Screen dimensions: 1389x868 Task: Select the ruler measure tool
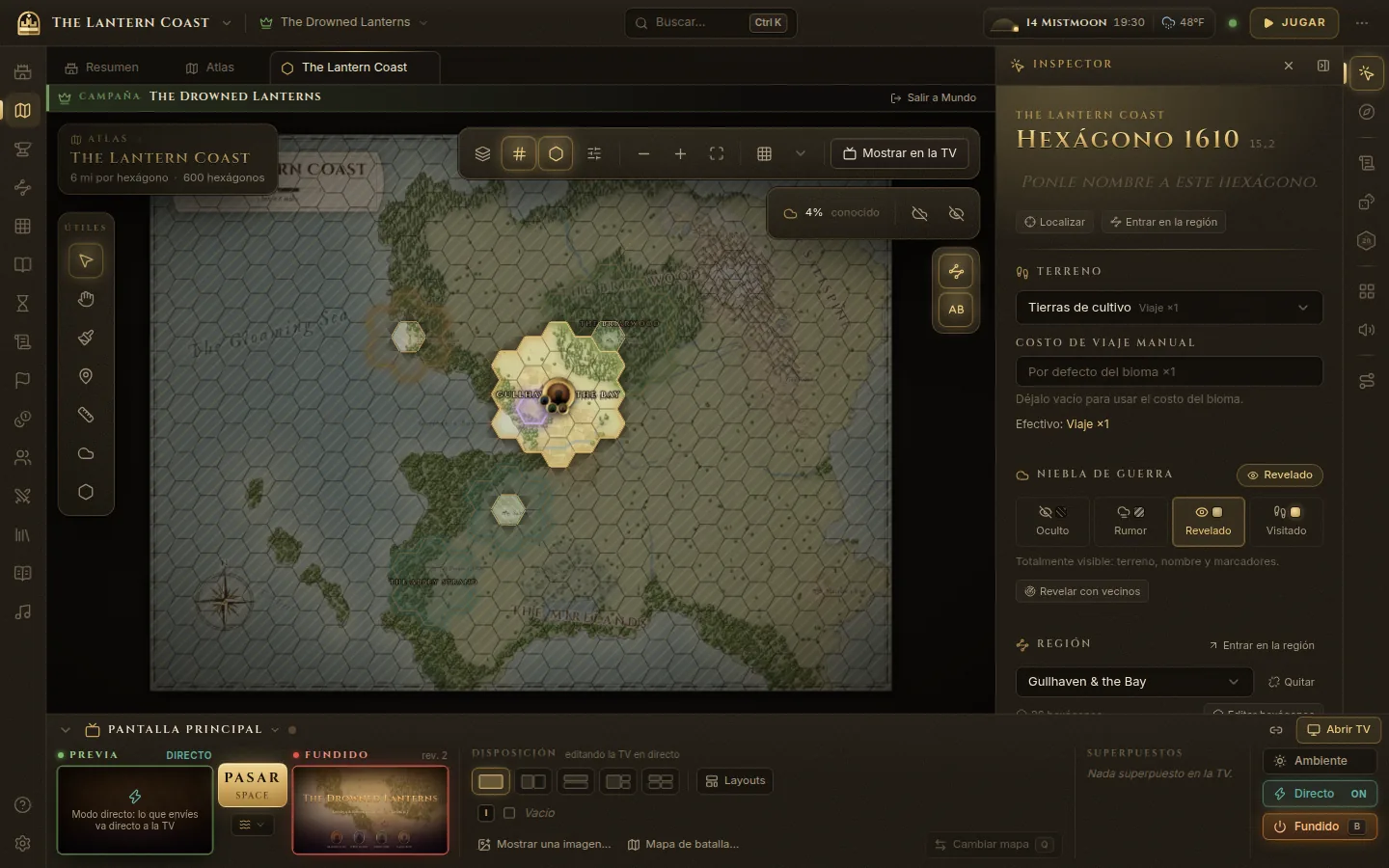click(x=86, y=415)
